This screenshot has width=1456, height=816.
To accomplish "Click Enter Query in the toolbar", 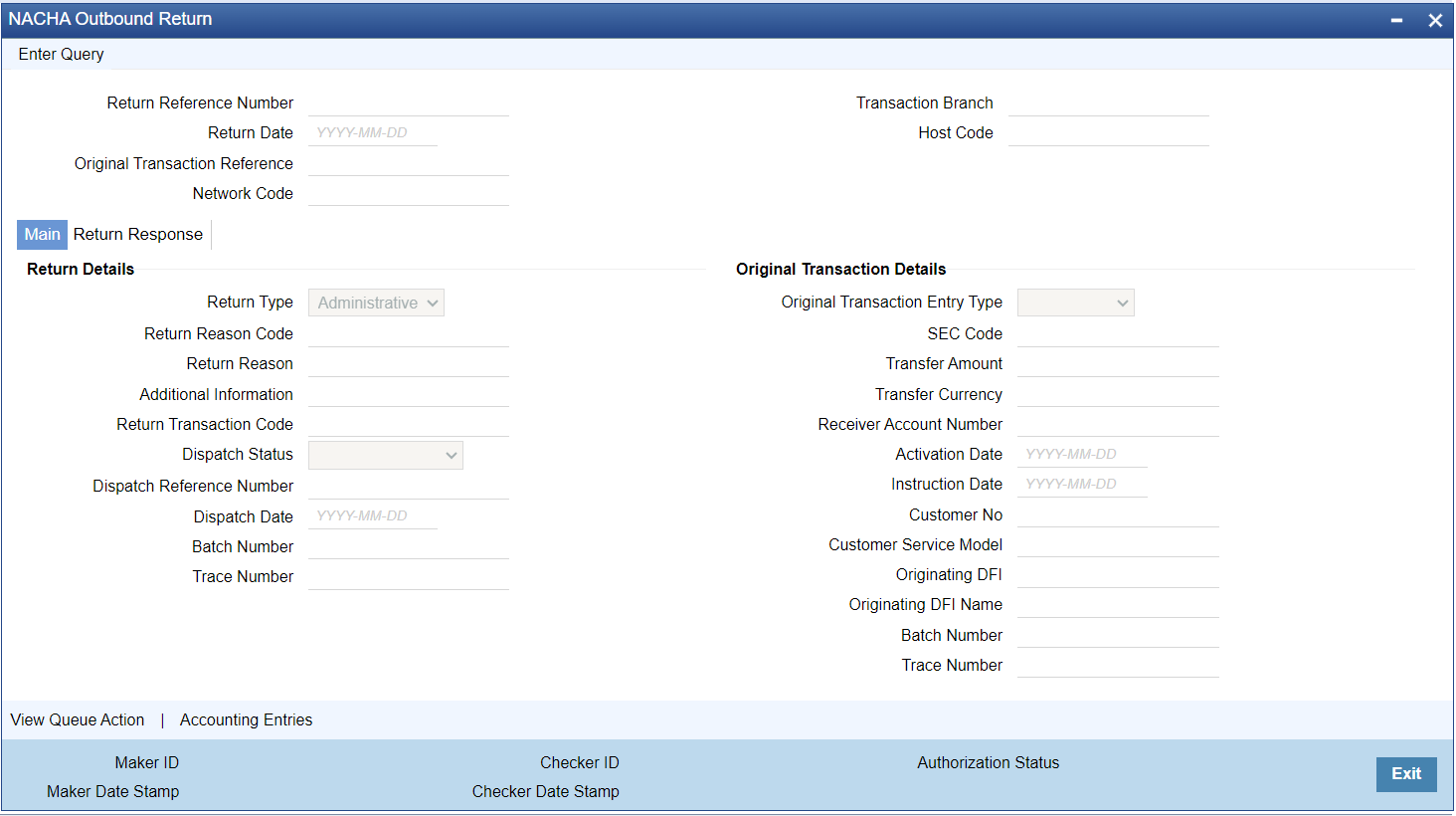I will [x=61, y=55].
